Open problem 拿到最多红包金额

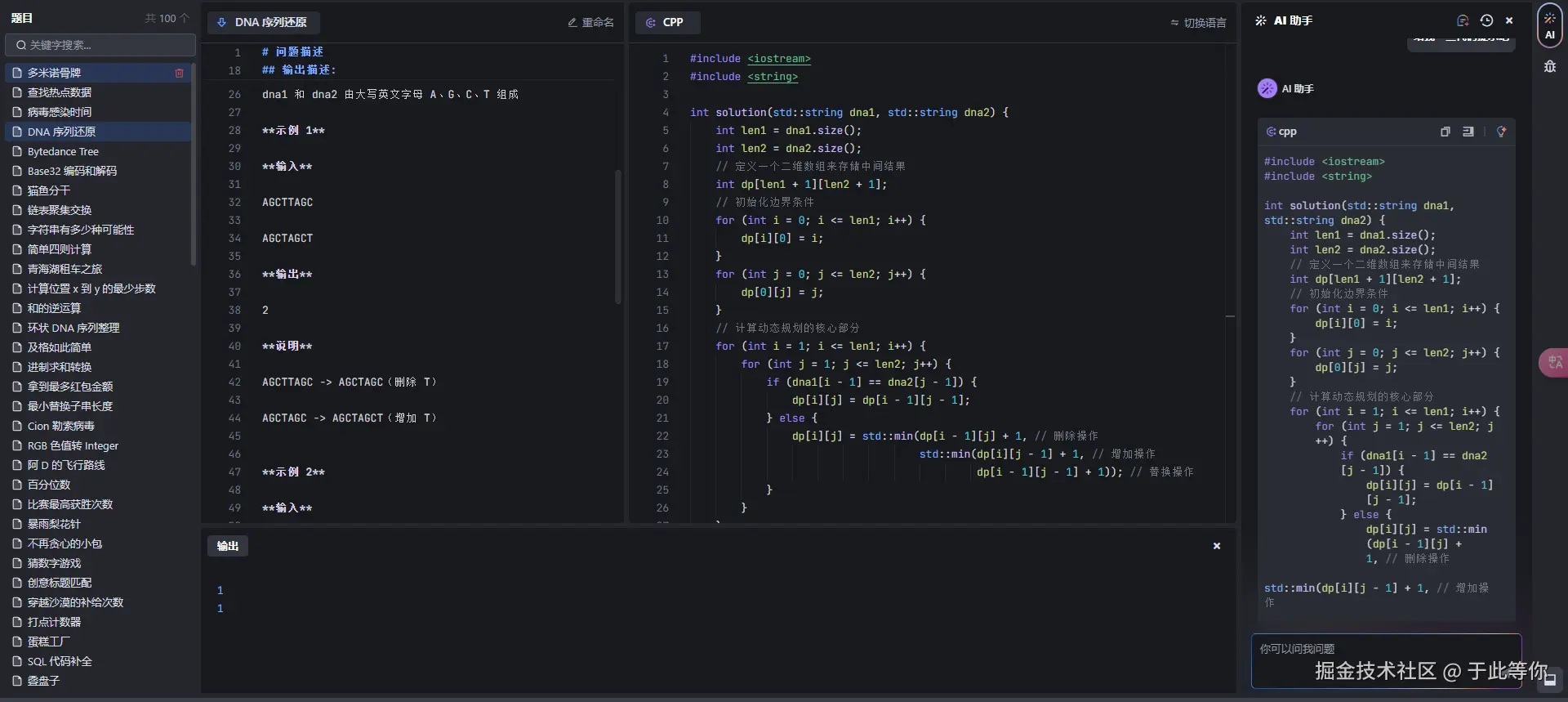pos(98,387)
